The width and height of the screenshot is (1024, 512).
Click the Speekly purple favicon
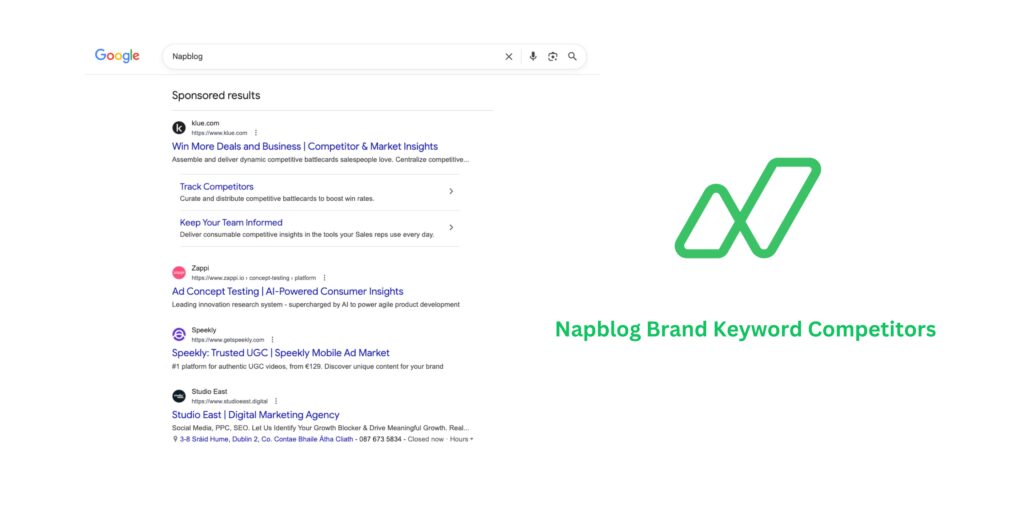(179, 334)
